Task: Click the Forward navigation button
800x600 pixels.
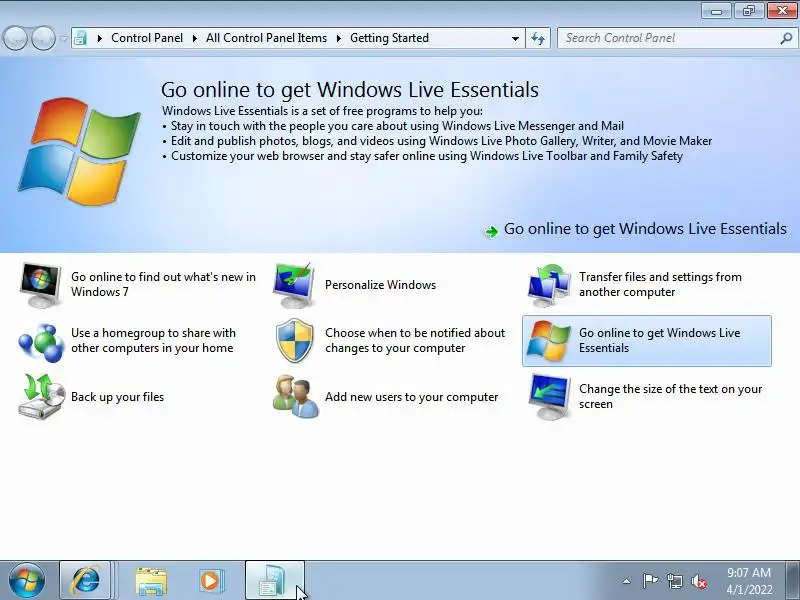Action: tap(43, 38)
